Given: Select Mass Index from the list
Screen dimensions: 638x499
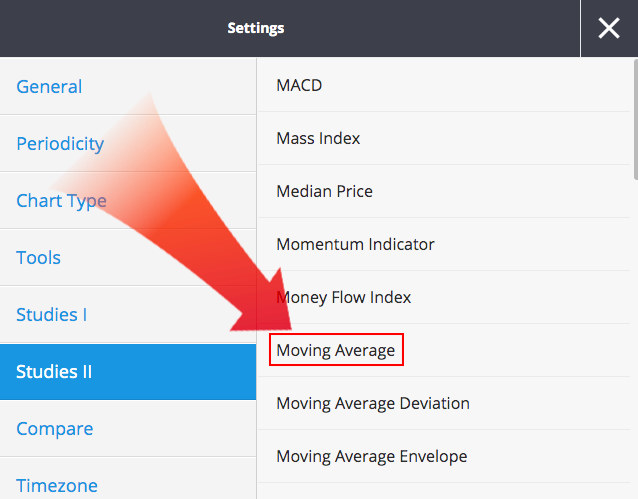Looking at the screenshot, I should pyautogui.click(x=318, y=138).
